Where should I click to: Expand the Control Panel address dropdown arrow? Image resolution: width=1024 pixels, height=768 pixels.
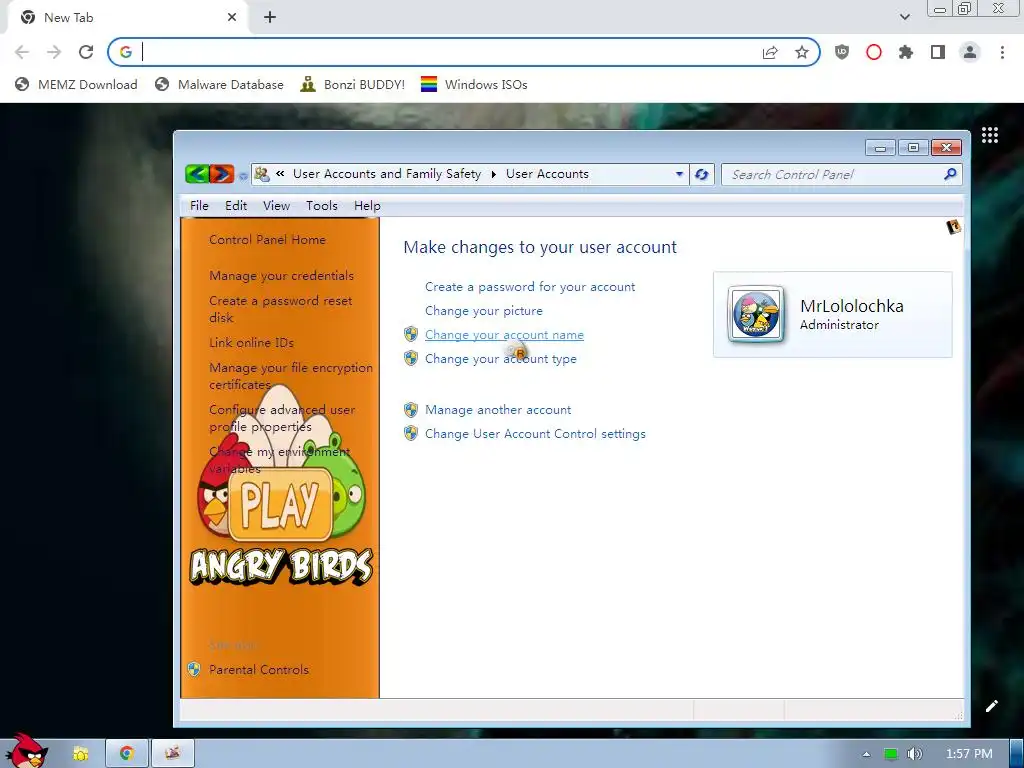pyautogui.click(x=679, y=174)
